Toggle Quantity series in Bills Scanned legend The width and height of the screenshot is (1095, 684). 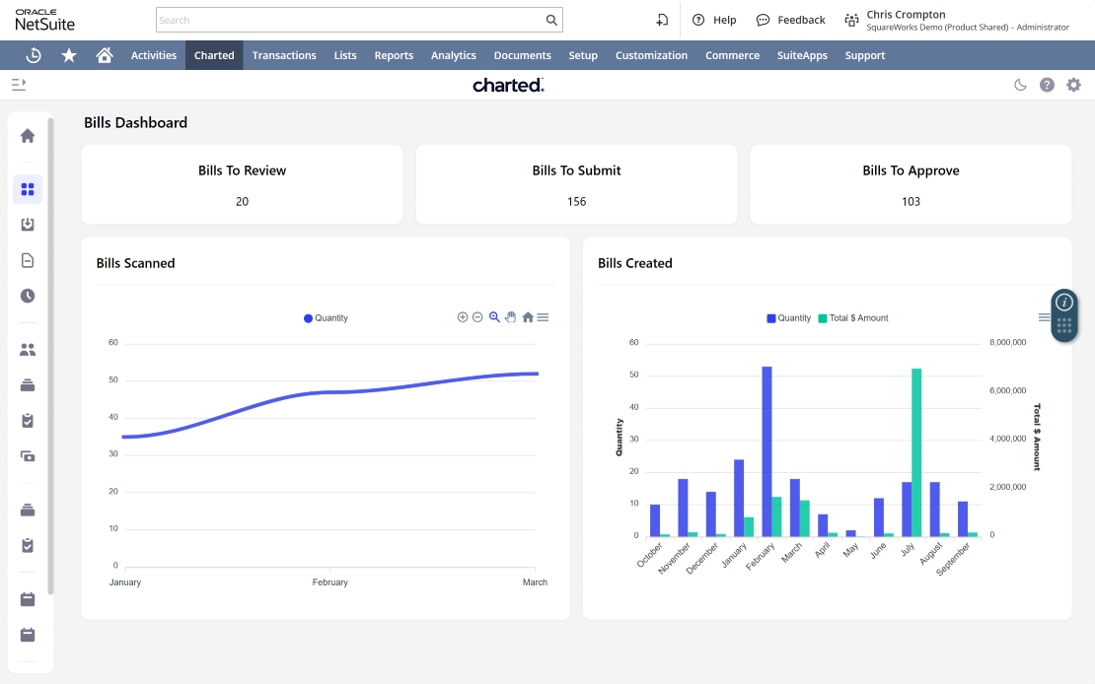(x=325, y=318)
